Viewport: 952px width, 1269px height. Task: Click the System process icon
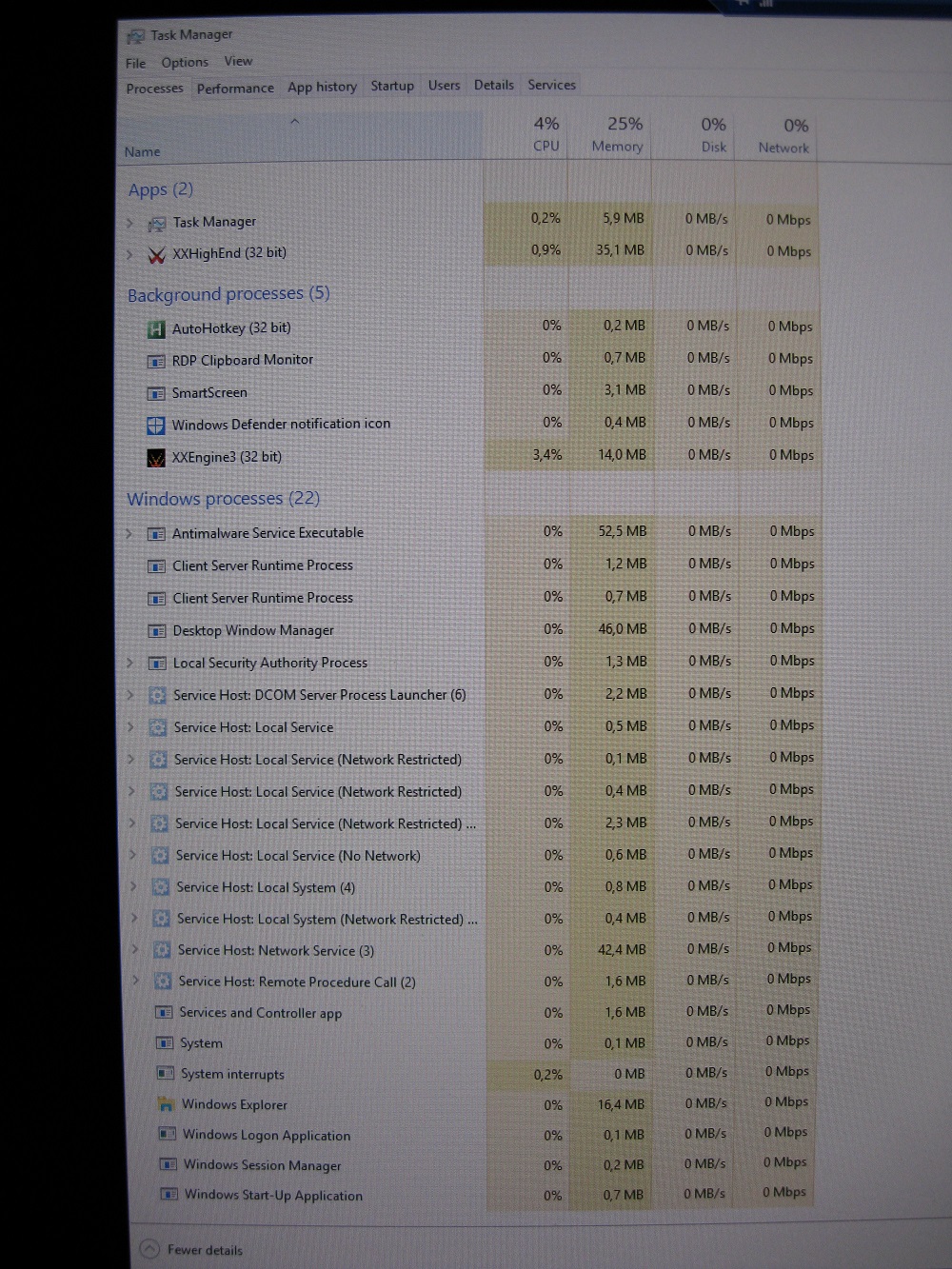click(165, 1043)
